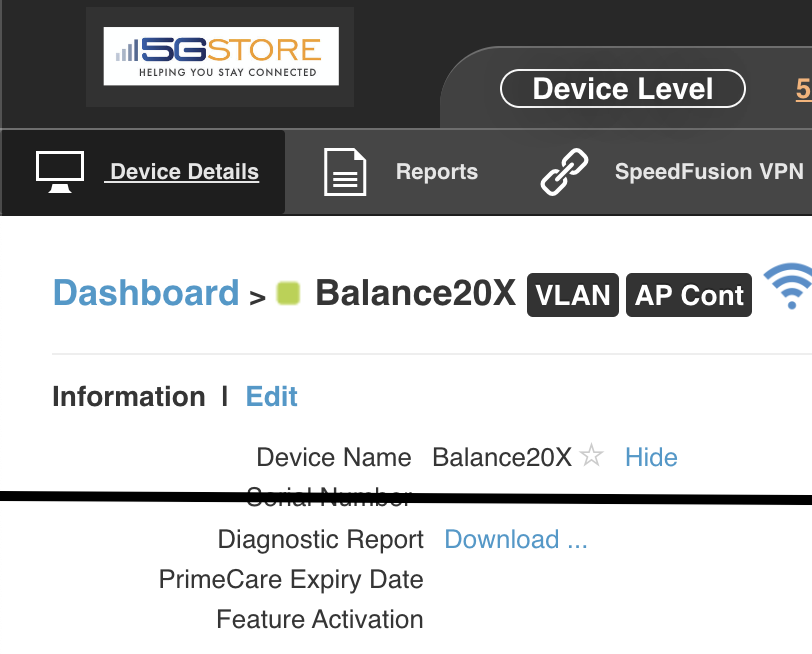Hide the device via Hide link

click(x=651, y=457)
